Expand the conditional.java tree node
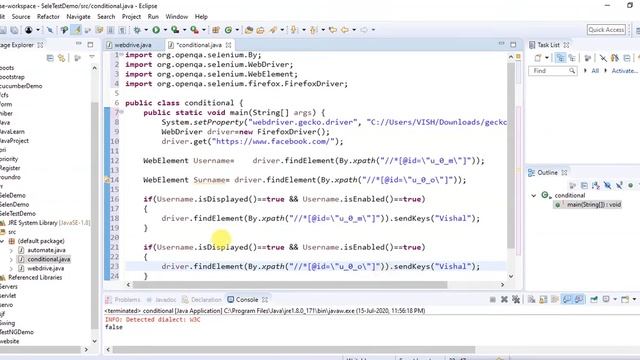 [11, 259]
